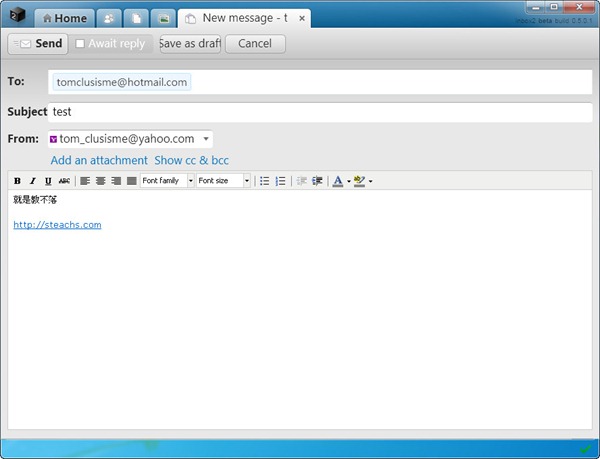Maximize the inbox2 window
Image resolution: width=600 pixels, height=459 pixels.
pos(554,7)
